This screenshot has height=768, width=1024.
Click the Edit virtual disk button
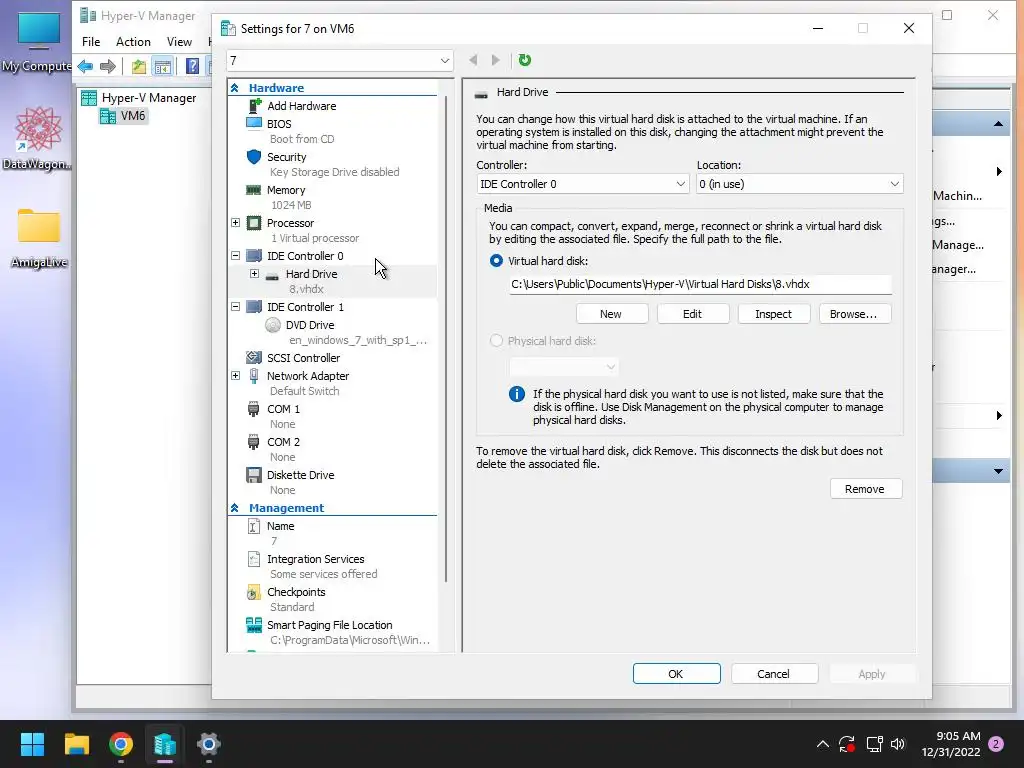tap(693, 314)
